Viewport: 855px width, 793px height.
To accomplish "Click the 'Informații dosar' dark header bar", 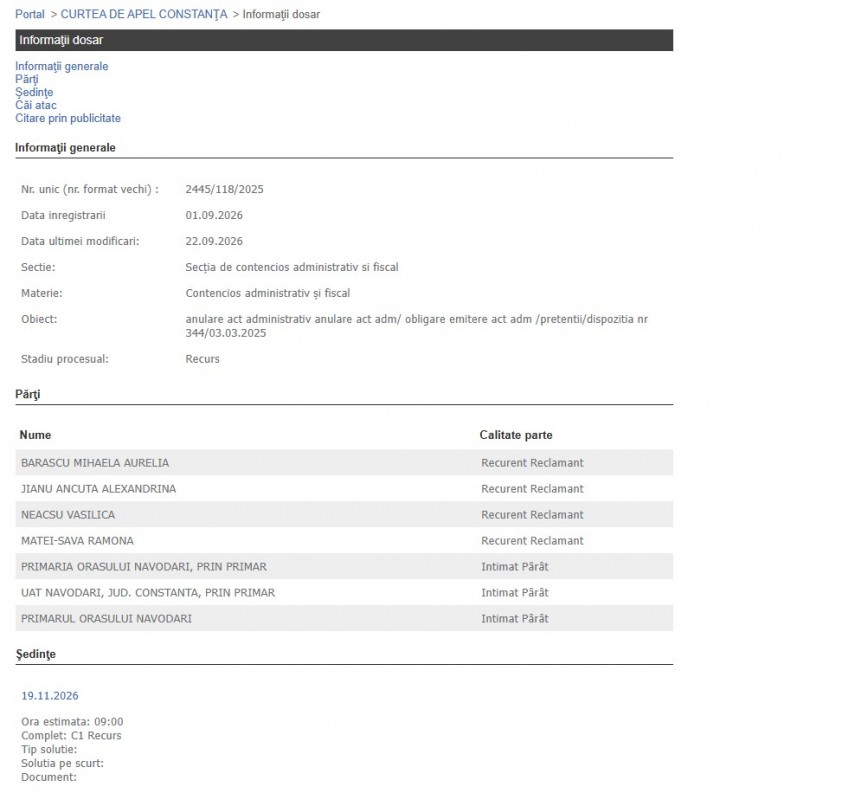I will pos(344,40).
